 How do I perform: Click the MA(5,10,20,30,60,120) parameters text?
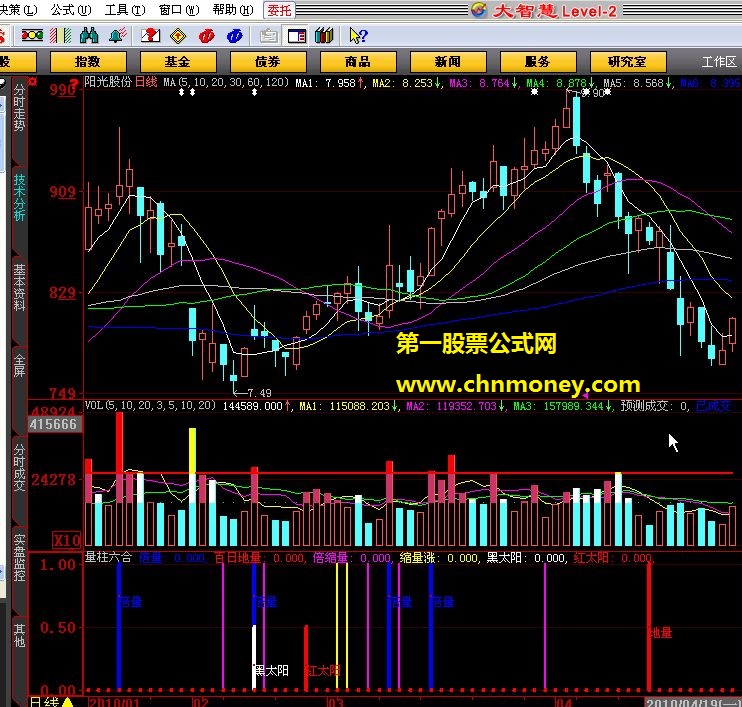pos(226,82)
